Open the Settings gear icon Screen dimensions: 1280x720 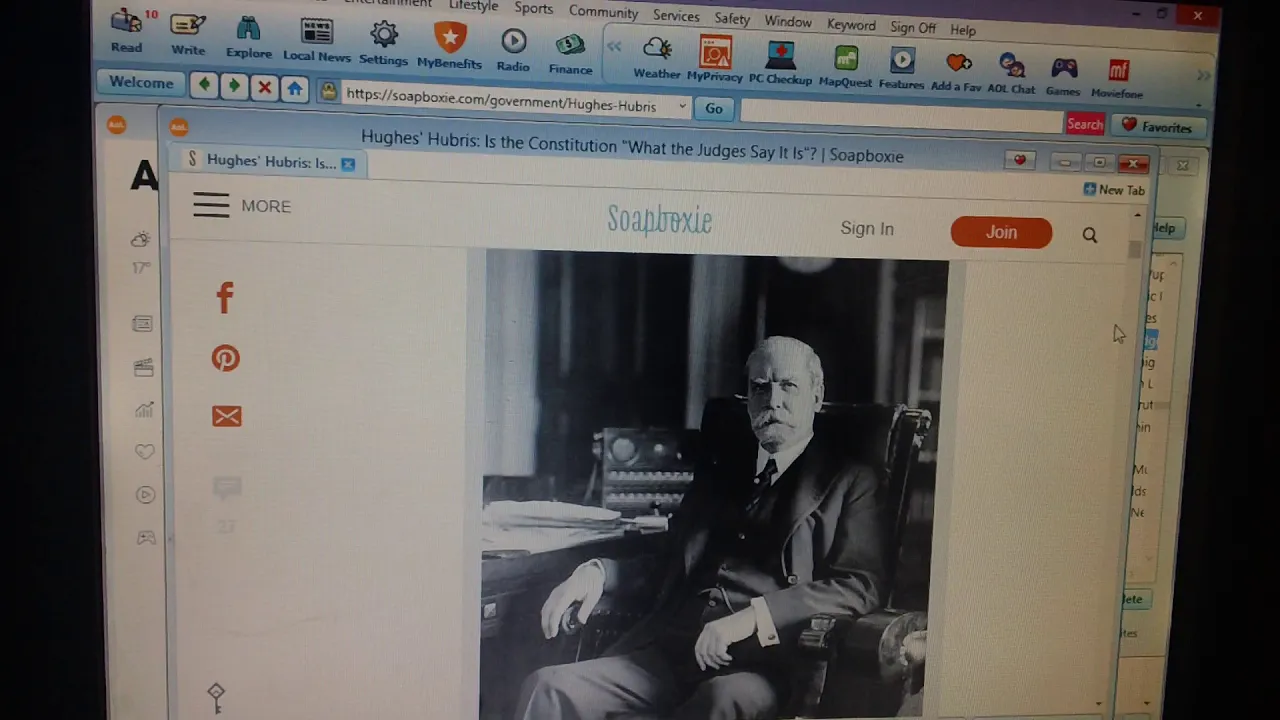tap(384, 42)
